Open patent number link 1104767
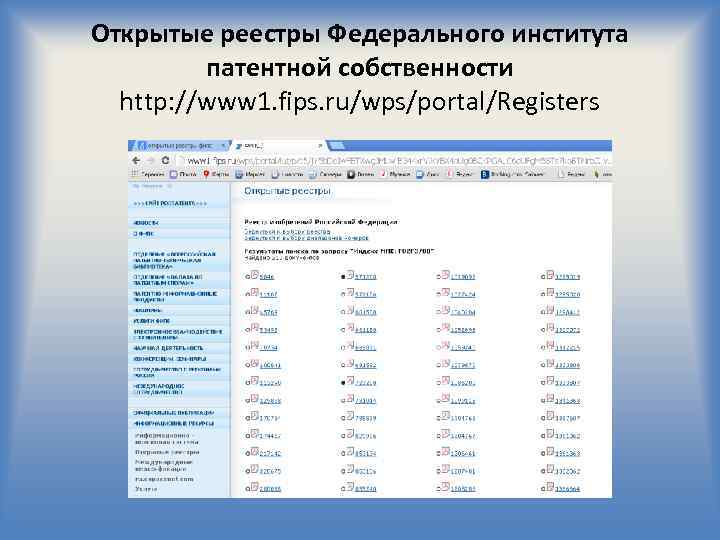The height and width of the screenshot is (540, 720). tap(463, 436)
